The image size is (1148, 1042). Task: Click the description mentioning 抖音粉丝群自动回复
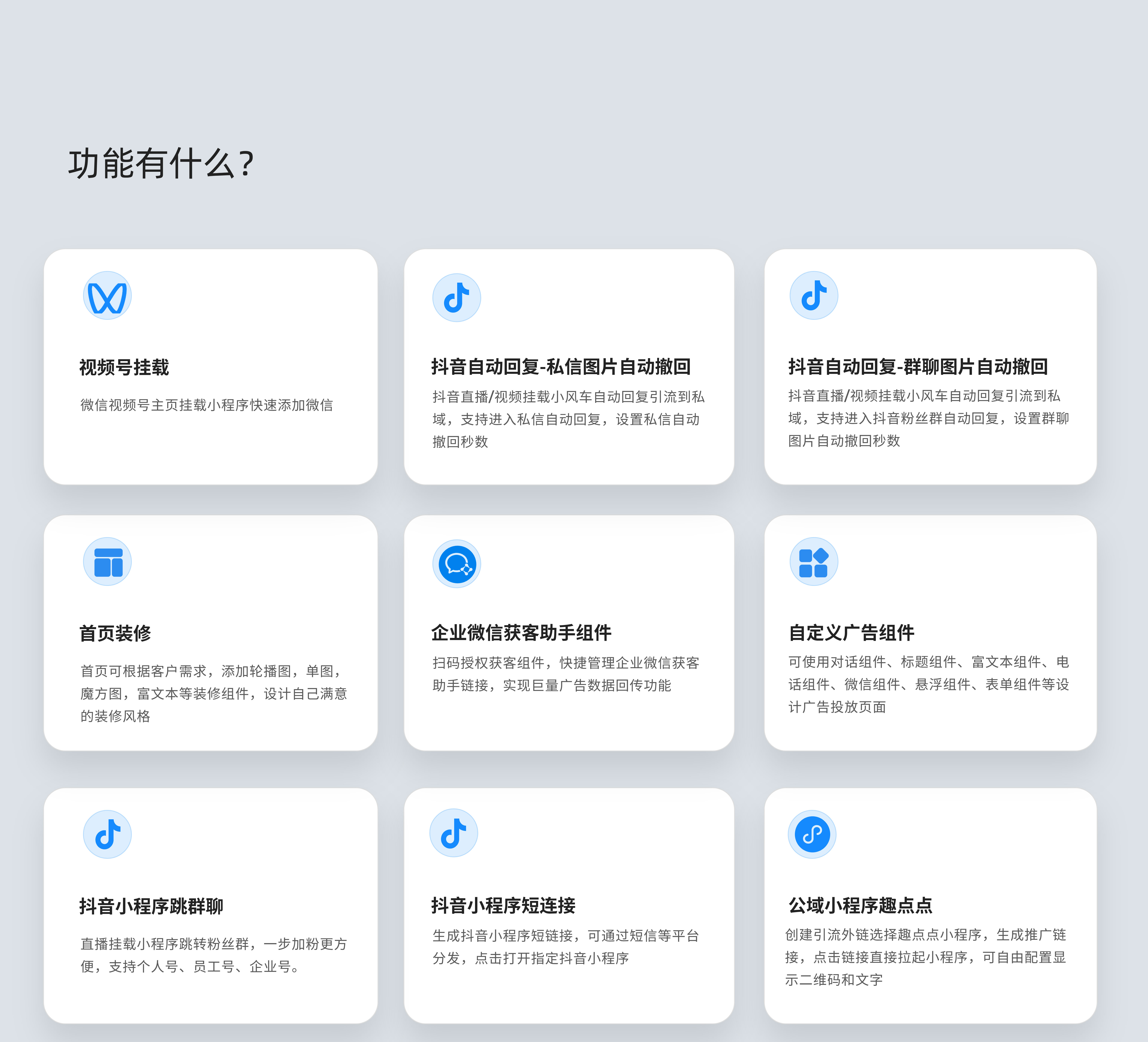(929, 418)
